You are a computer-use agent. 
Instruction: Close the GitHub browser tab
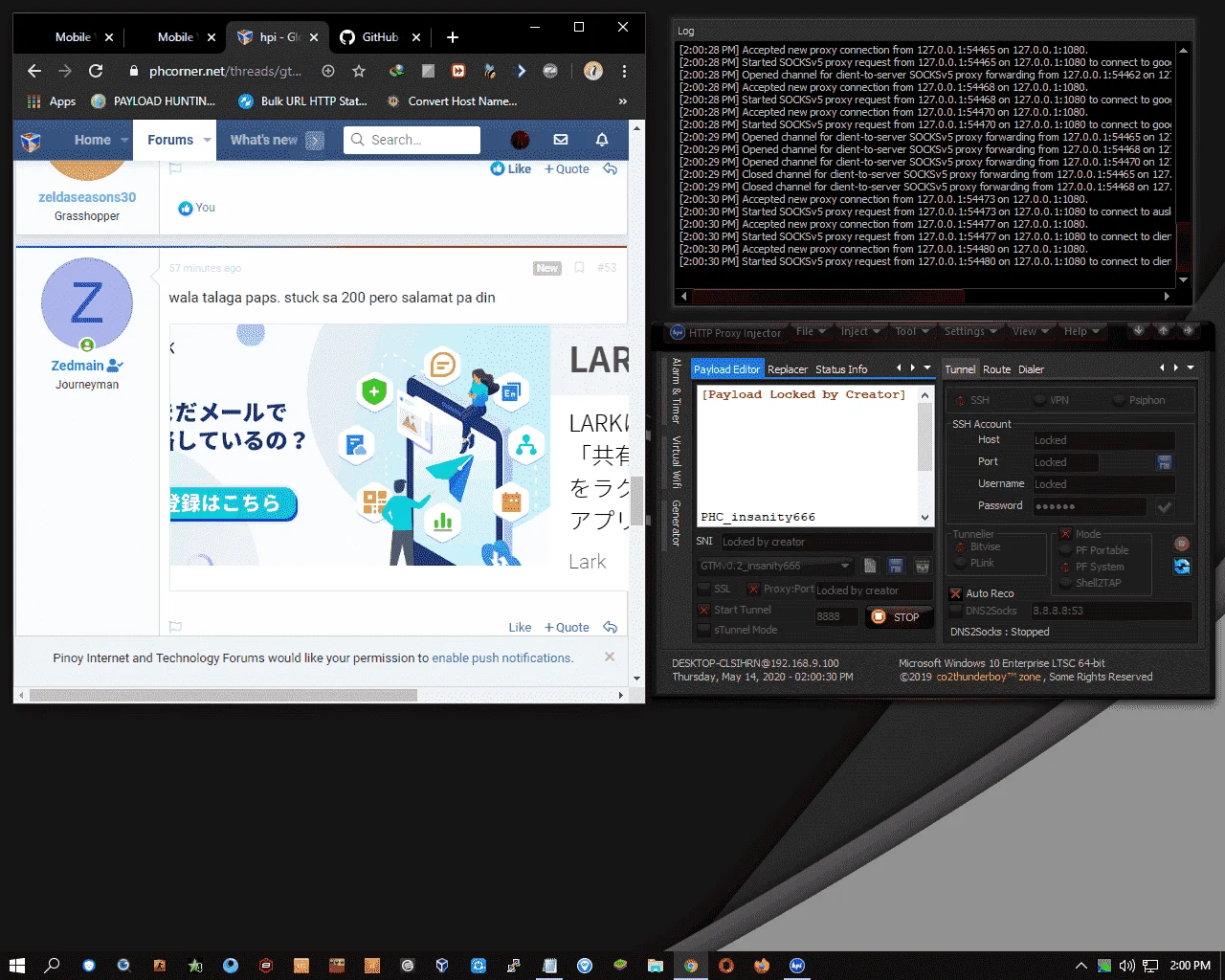pyautogui.click(x=416, y=37)
